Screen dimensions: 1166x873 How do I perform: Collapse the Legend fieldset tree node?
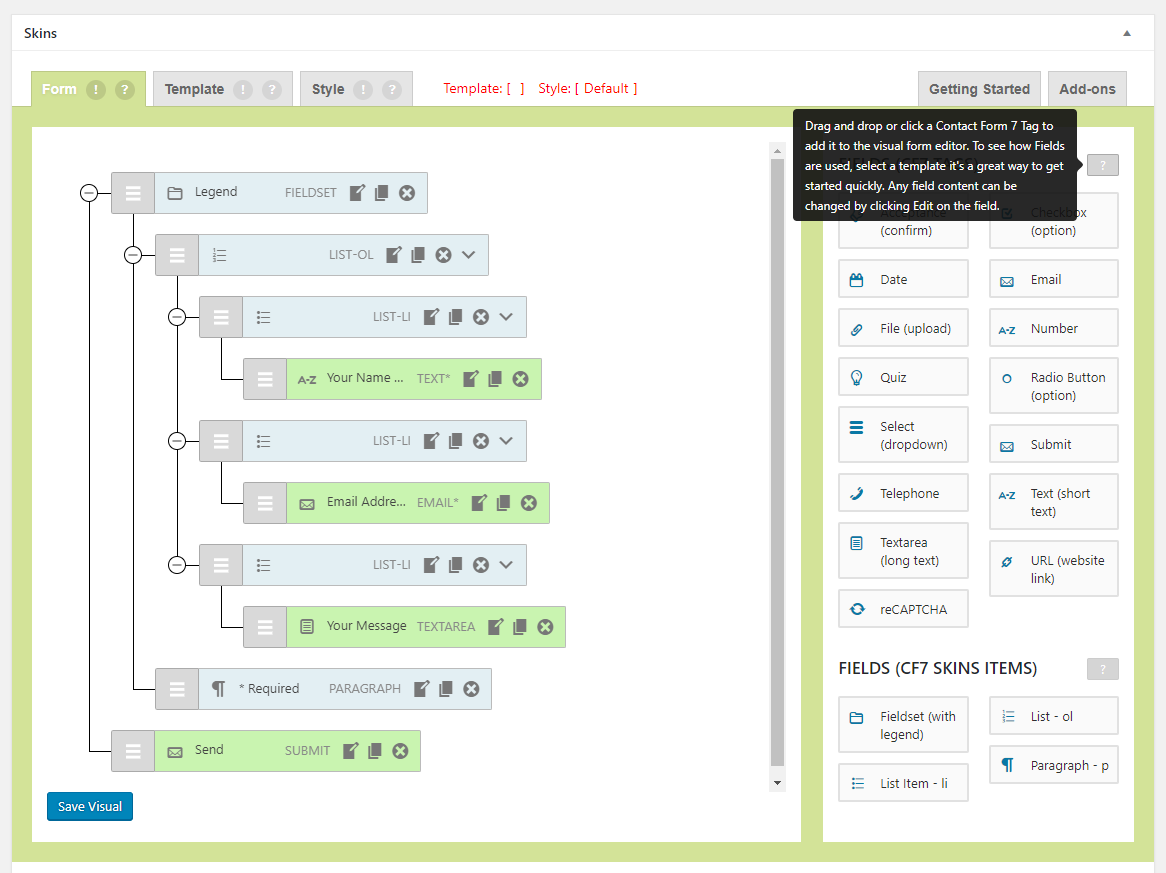tap(89, 193)
